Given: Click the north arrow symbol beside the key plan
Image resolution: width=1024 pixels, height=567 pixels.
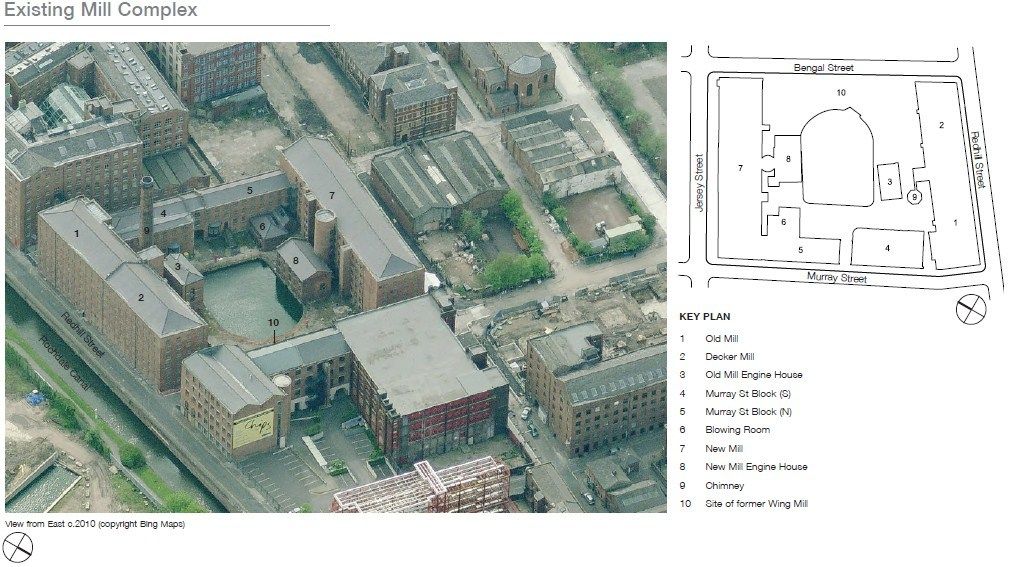Looking at the screenshot, I should coord(970,310).
